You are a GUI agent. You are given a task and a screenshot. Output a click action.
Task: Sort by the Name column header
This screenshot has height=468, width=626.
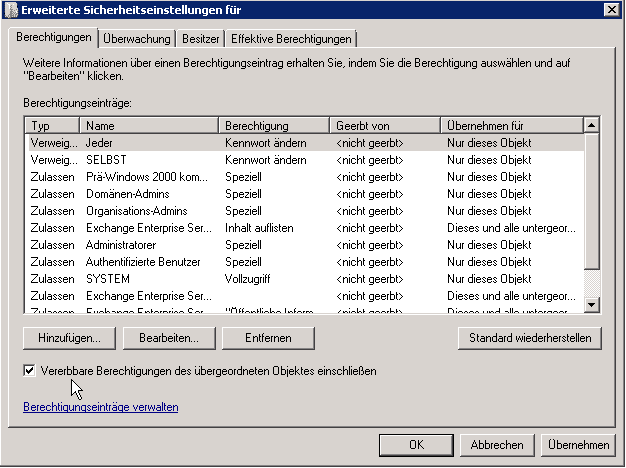click(x=149, y=126)
